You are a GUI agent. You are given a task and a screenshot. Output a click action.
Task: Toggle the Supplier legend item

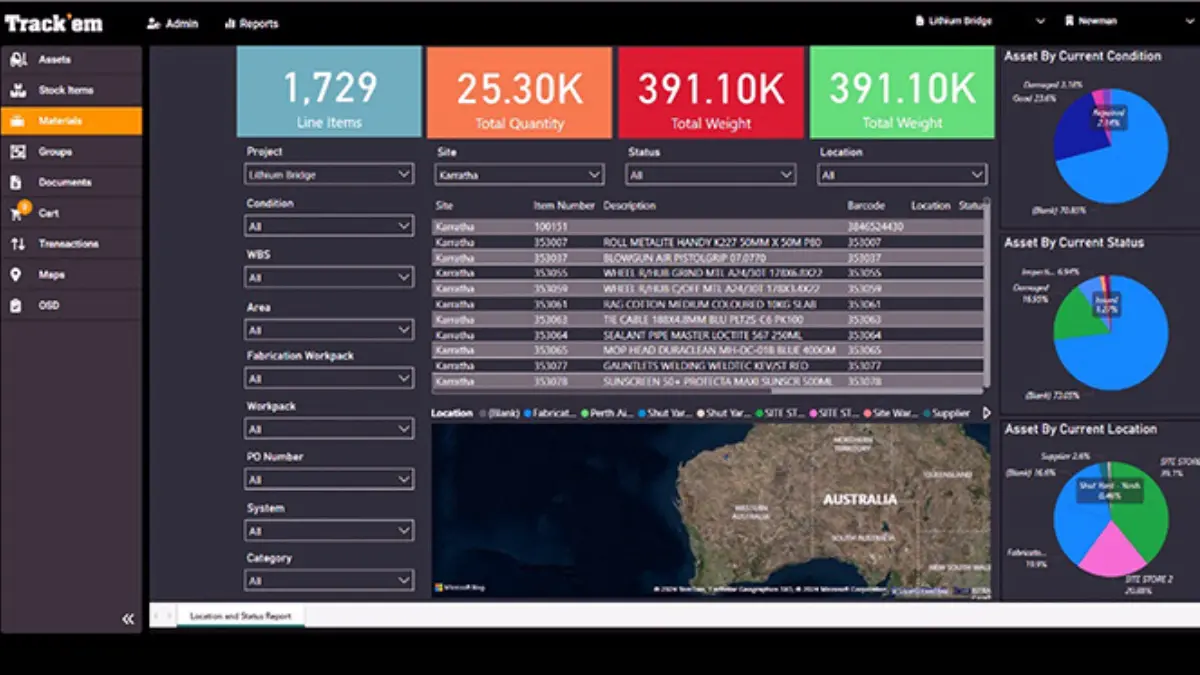click(948, 412)
